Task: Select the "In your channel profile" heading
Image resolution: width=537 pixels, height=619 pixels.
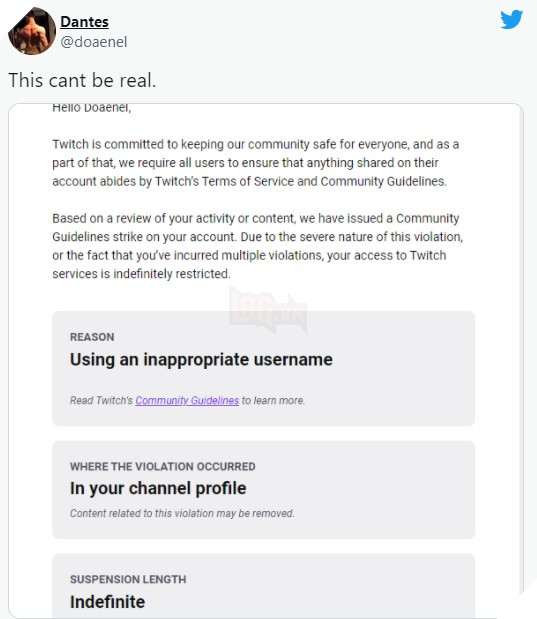Action: 158,489
